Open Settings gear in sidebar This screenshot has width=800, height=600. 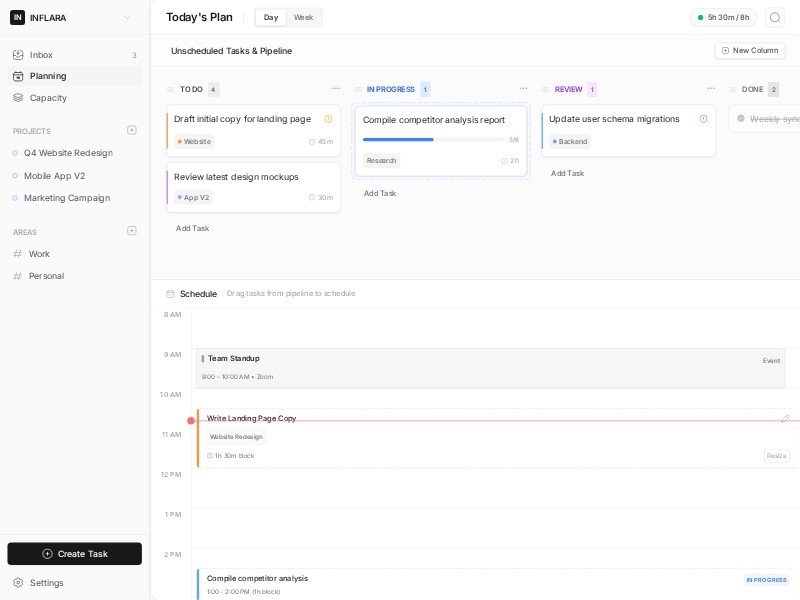tap(18, 583)
